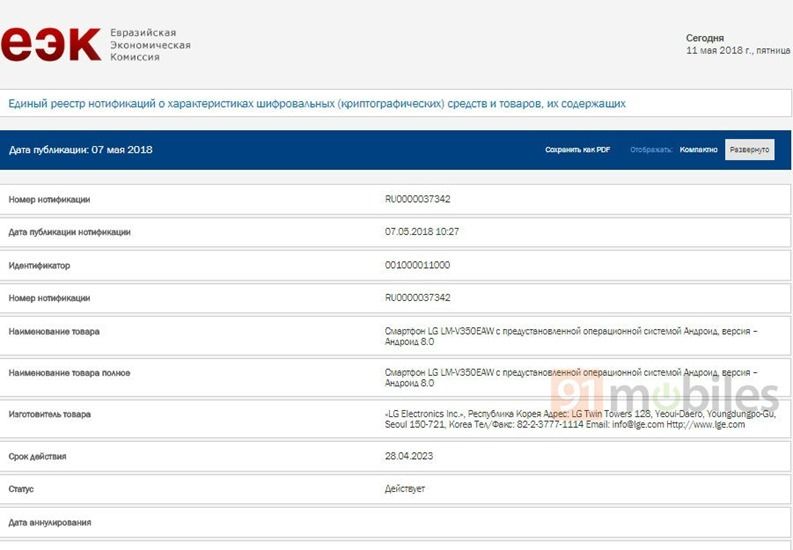Click the ЕЭК logo
Image resolution: width=793 pixels, height=550 pixels.
coord(51,44)
